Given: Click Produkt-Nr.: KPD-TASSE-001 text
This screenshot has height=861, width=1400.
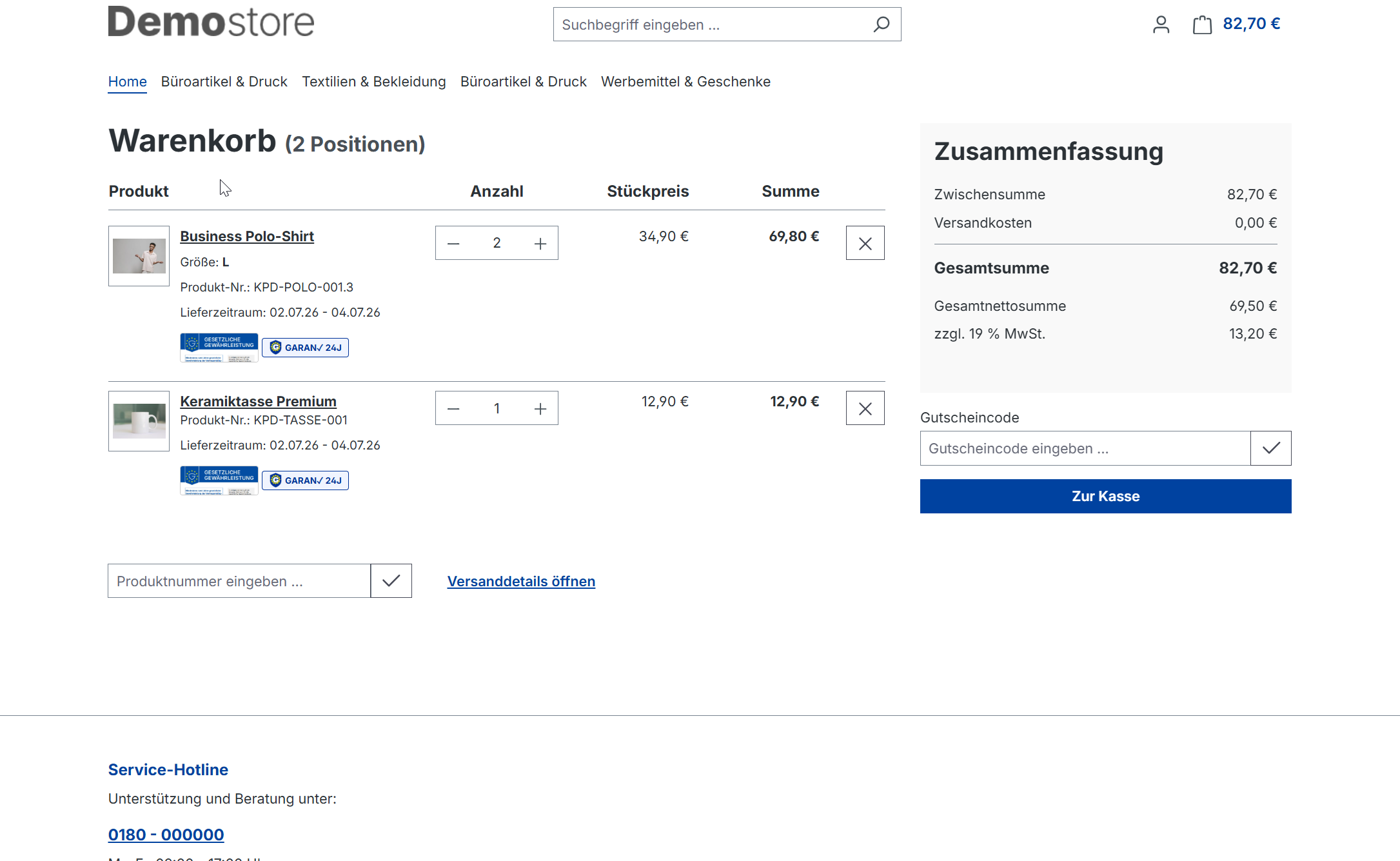Looking at the screenshot, I should tap(264, 421).
